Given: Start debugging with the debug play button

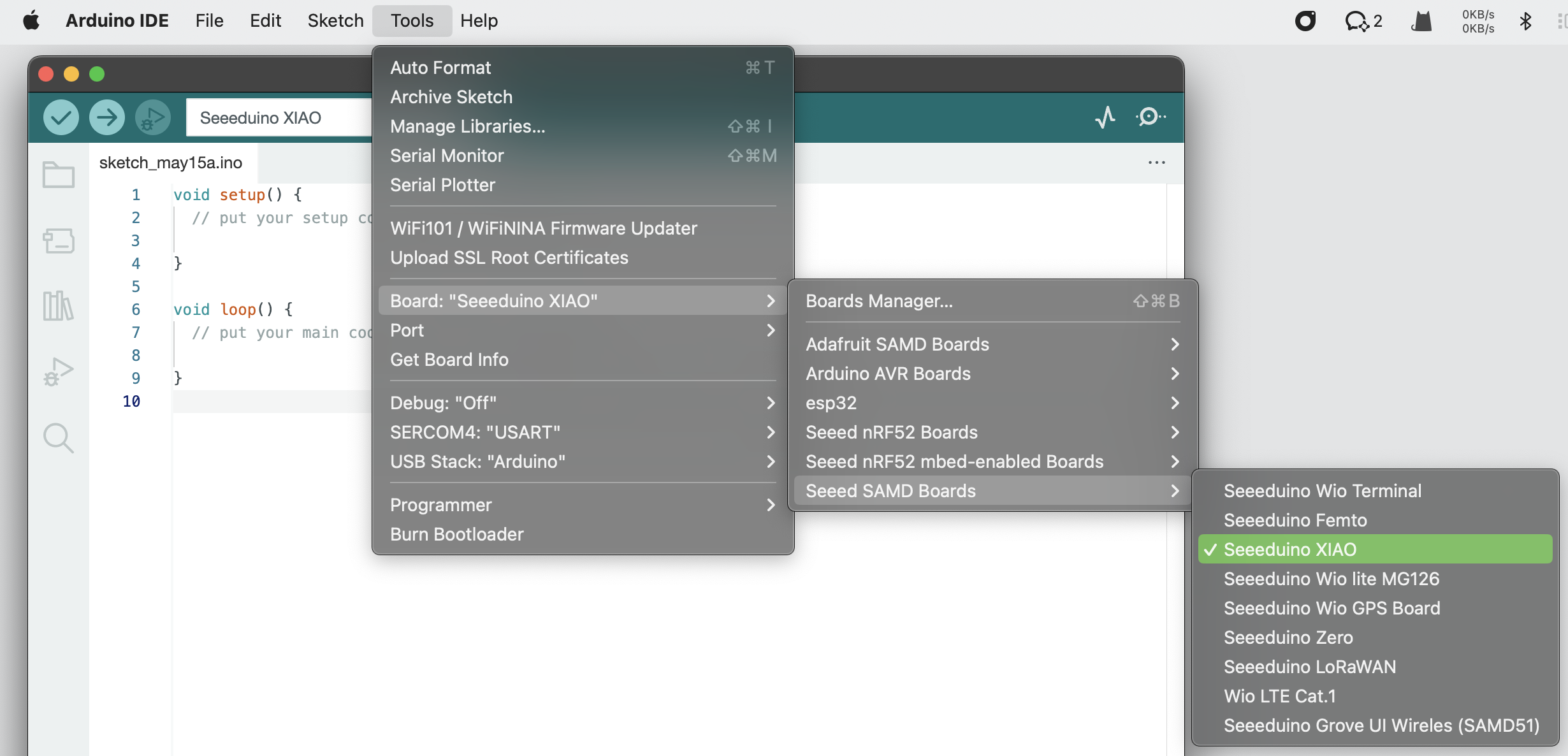Looking at the screenshot, I should pos(153,117).
